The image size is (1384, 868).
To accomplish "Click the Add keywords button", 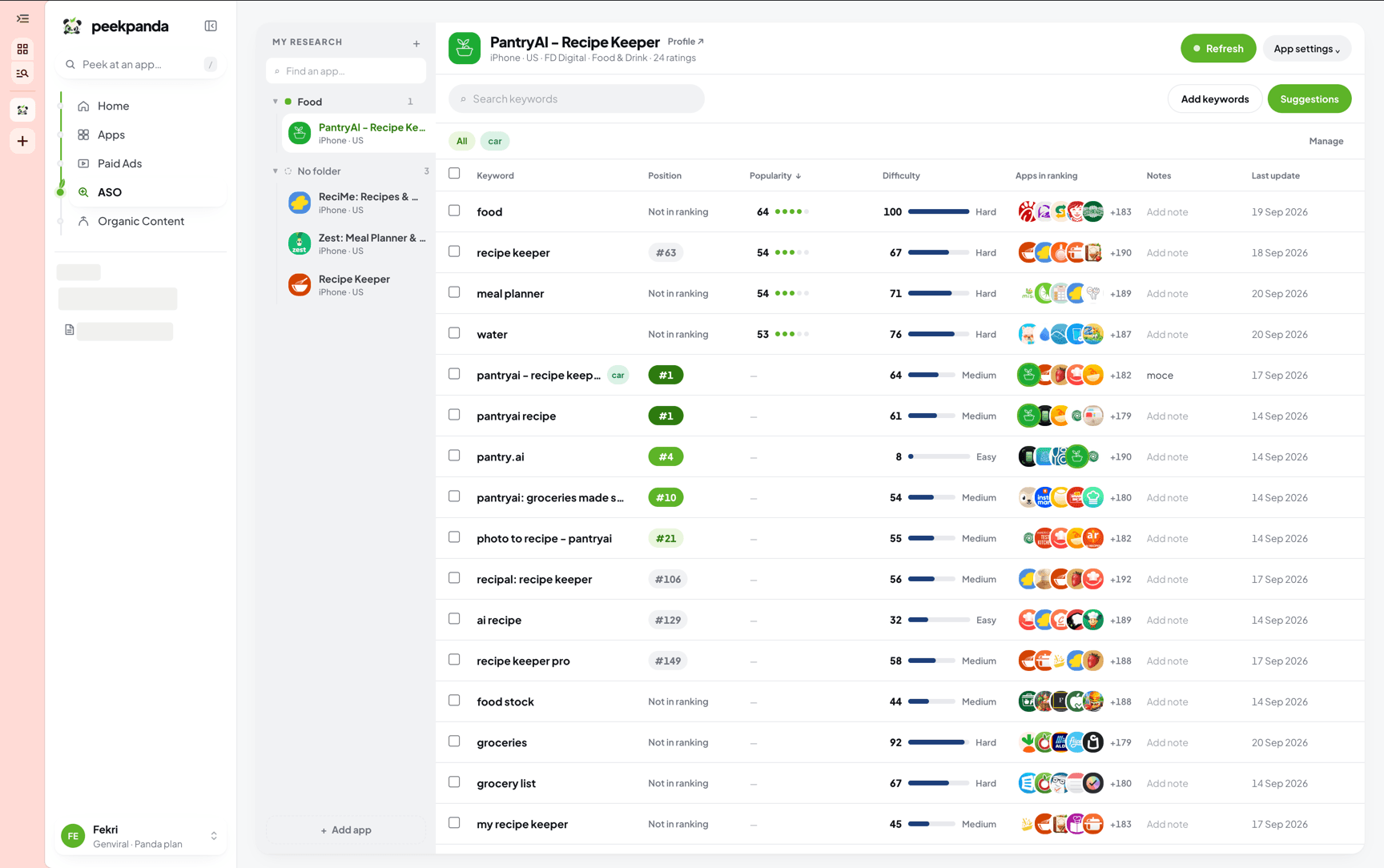I will coord(1214,99).
